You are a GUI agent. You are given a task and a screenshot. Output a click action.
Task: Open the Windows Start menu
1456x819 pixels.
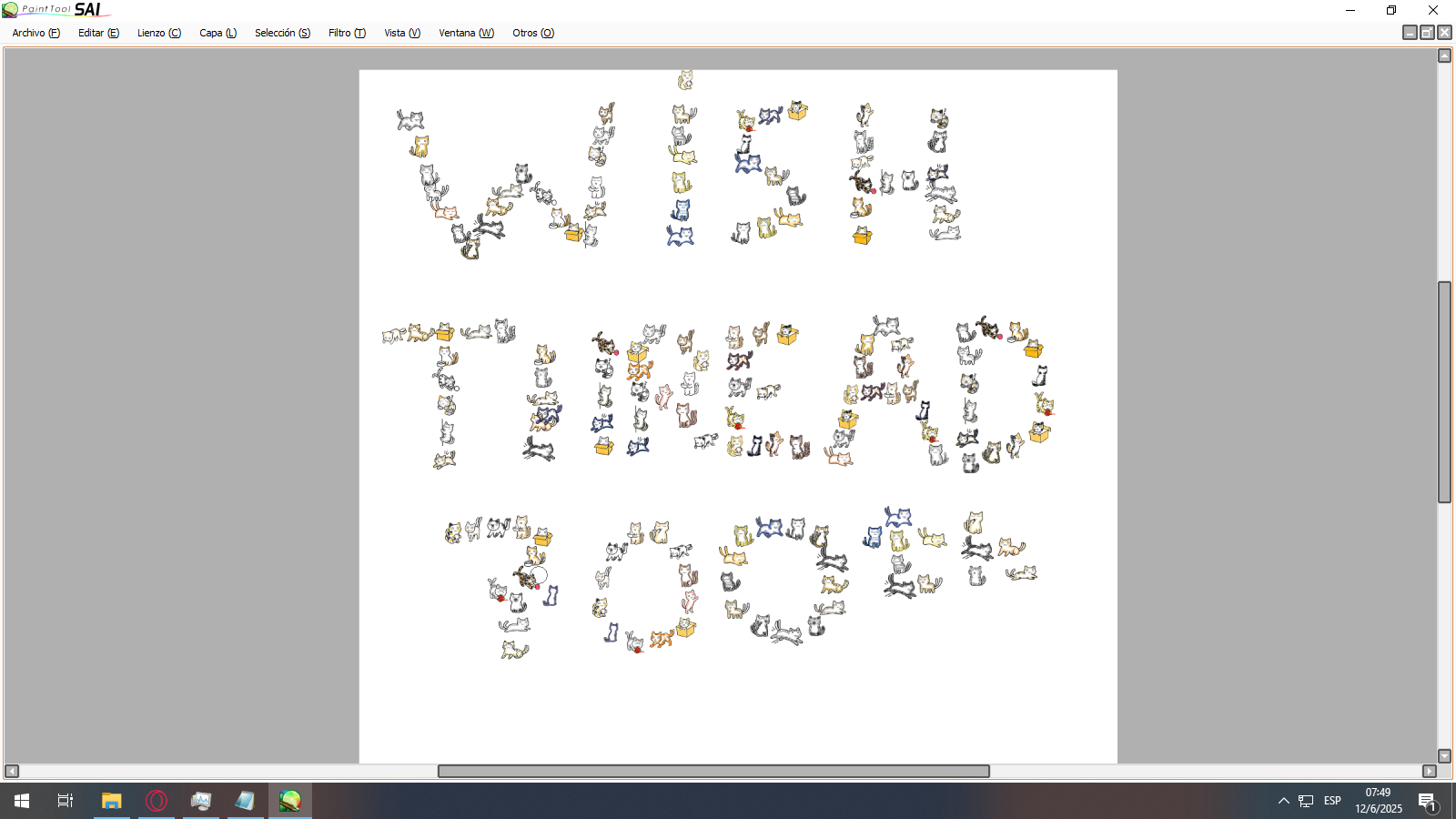(22, 801)
